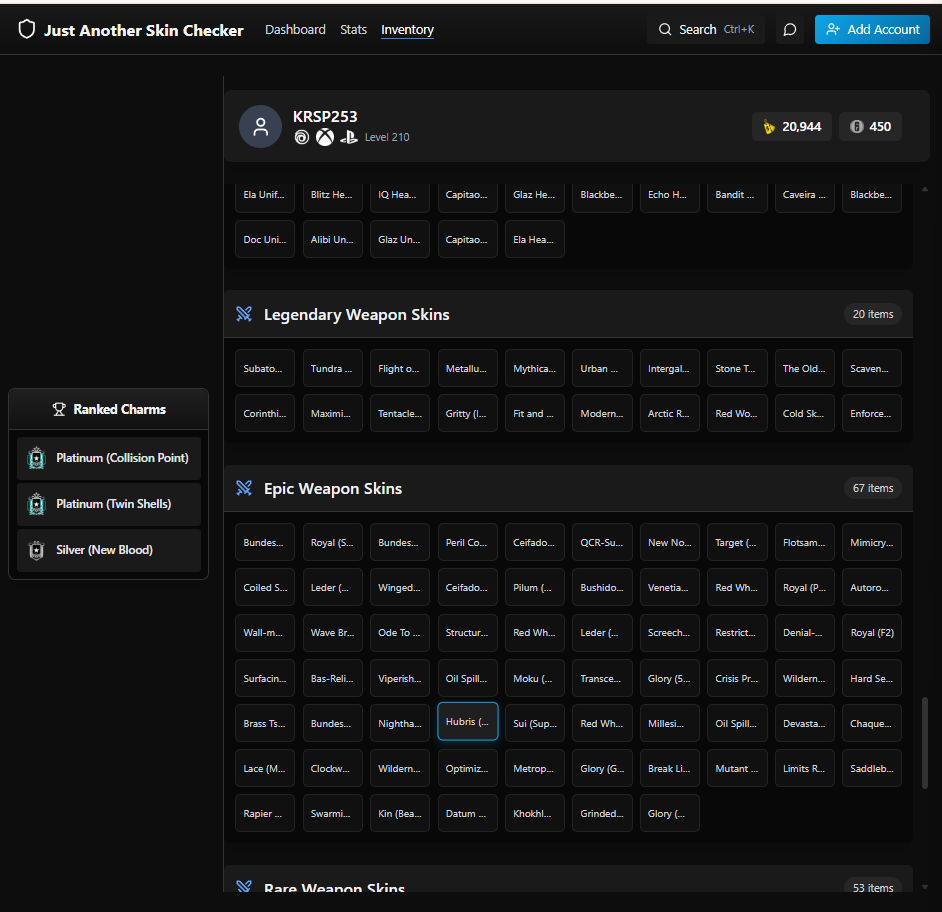Click the Ranked Charms trophy icon

[59, 409]
